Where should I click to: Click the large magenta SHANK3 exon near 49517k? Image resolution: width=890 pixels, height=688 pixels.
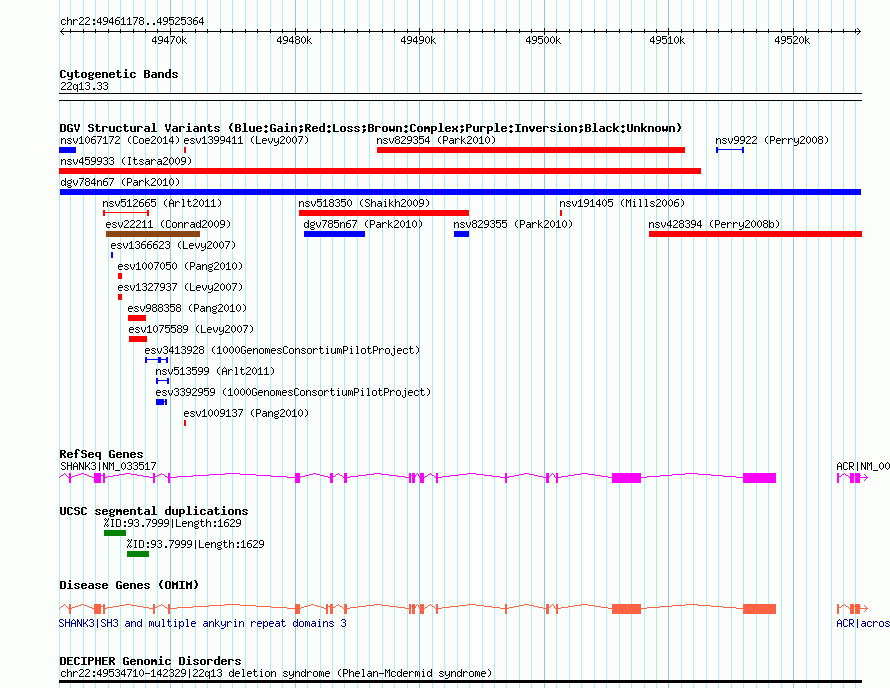click(x=759, y=478)
